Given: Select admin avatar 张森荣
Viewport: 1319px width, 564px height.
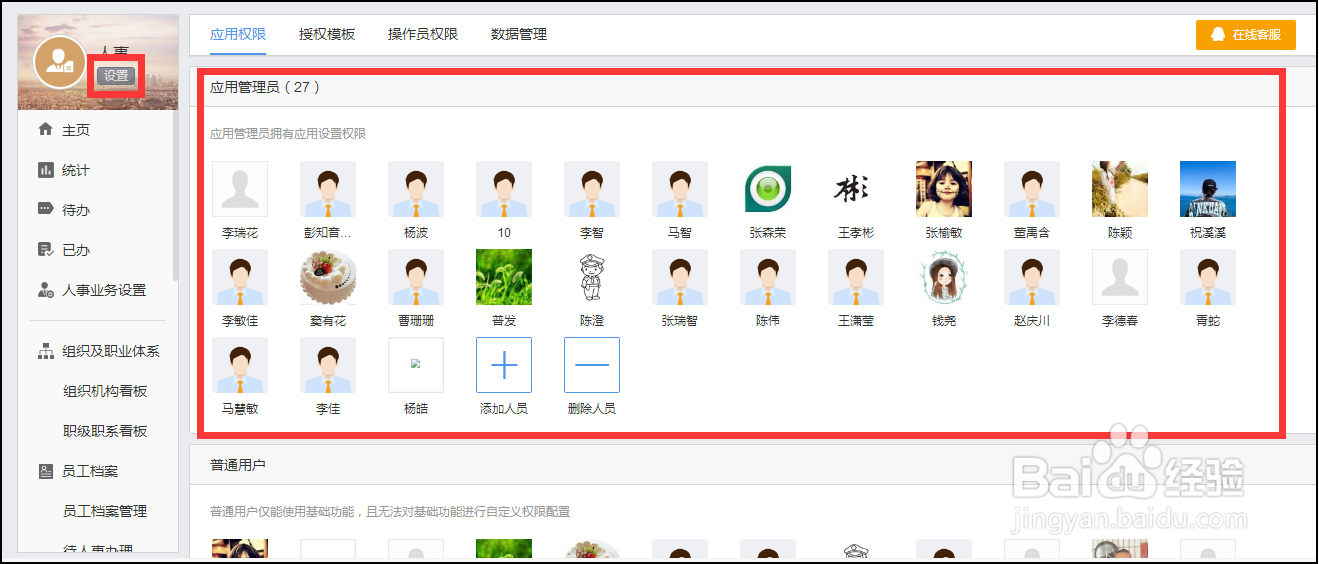Looking at the screenshot, I should 768,189.
